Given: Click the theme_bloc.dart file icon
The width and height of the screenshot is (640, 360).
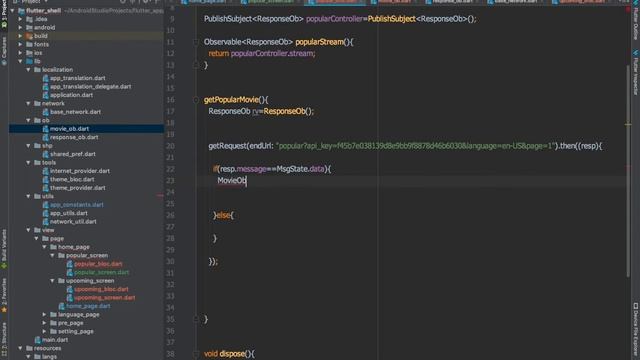Looking at the screenshot, I should pos(45,179).
